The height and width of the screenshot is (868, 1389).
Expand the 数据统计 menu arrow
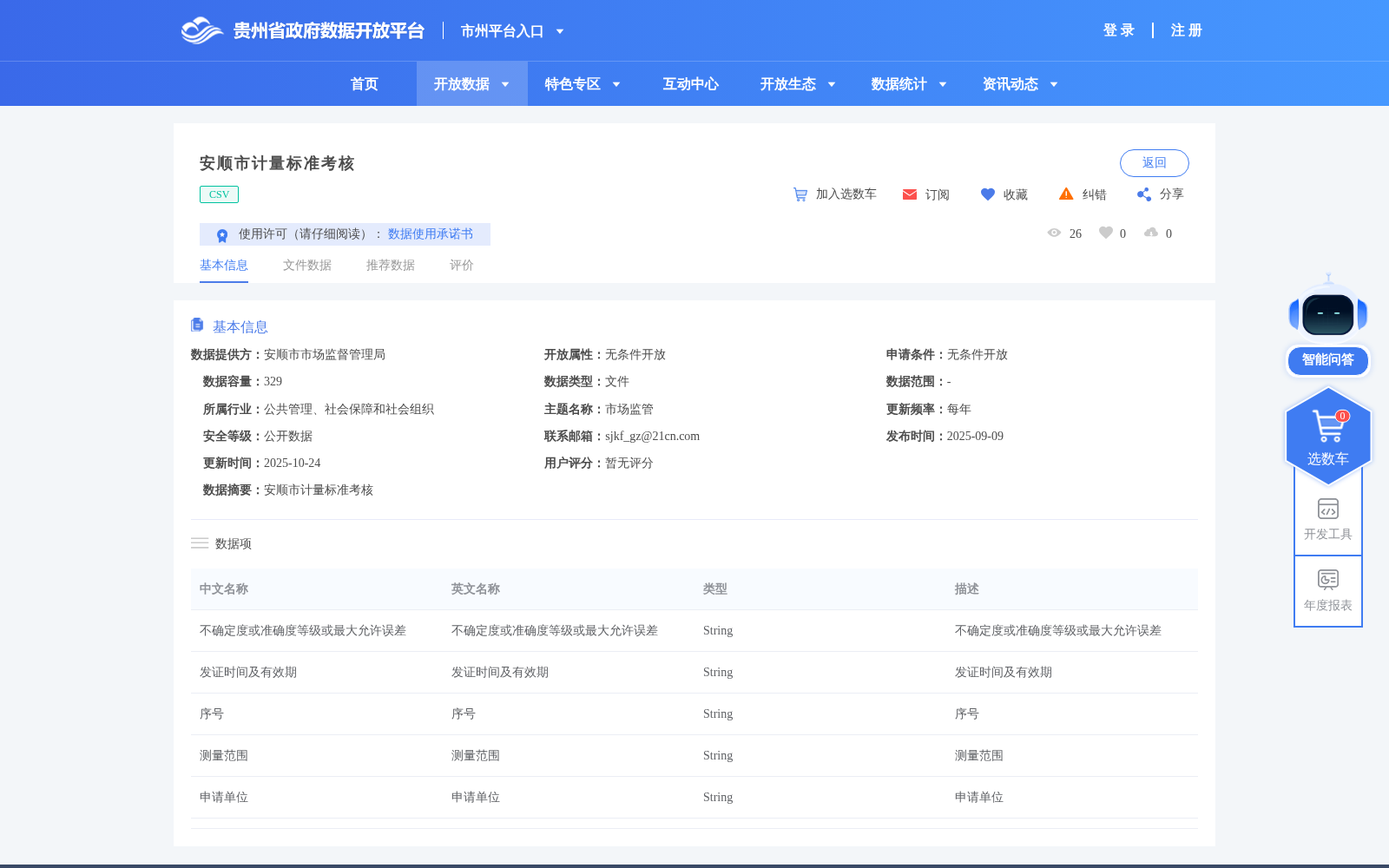943,84
